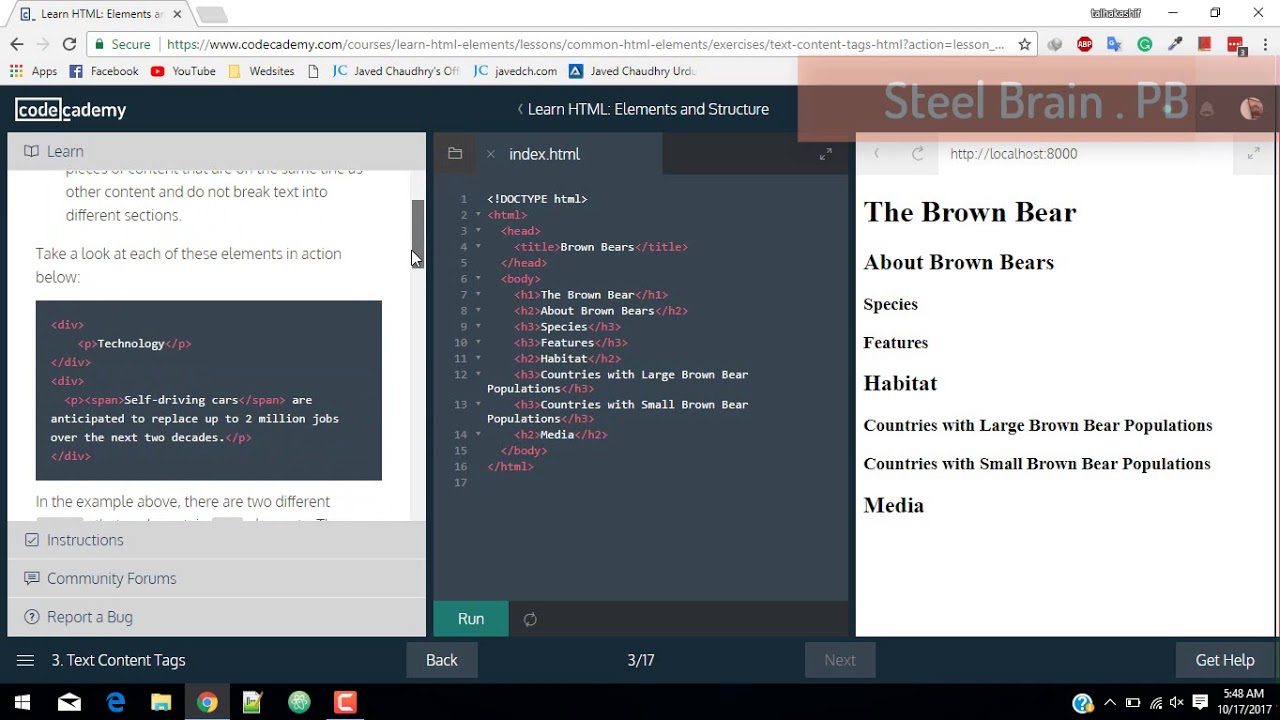Open the Windows Start menu

[22, 702]
